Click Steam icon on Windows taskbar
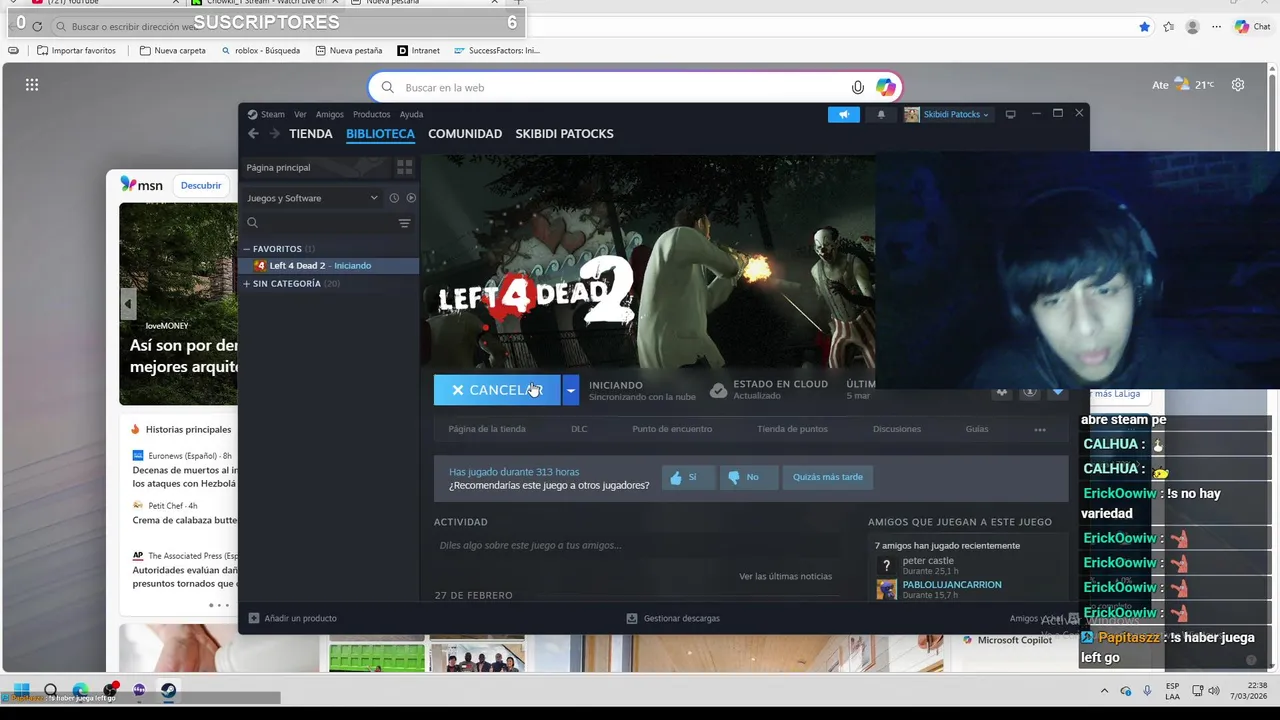 [x=168, y=690]
